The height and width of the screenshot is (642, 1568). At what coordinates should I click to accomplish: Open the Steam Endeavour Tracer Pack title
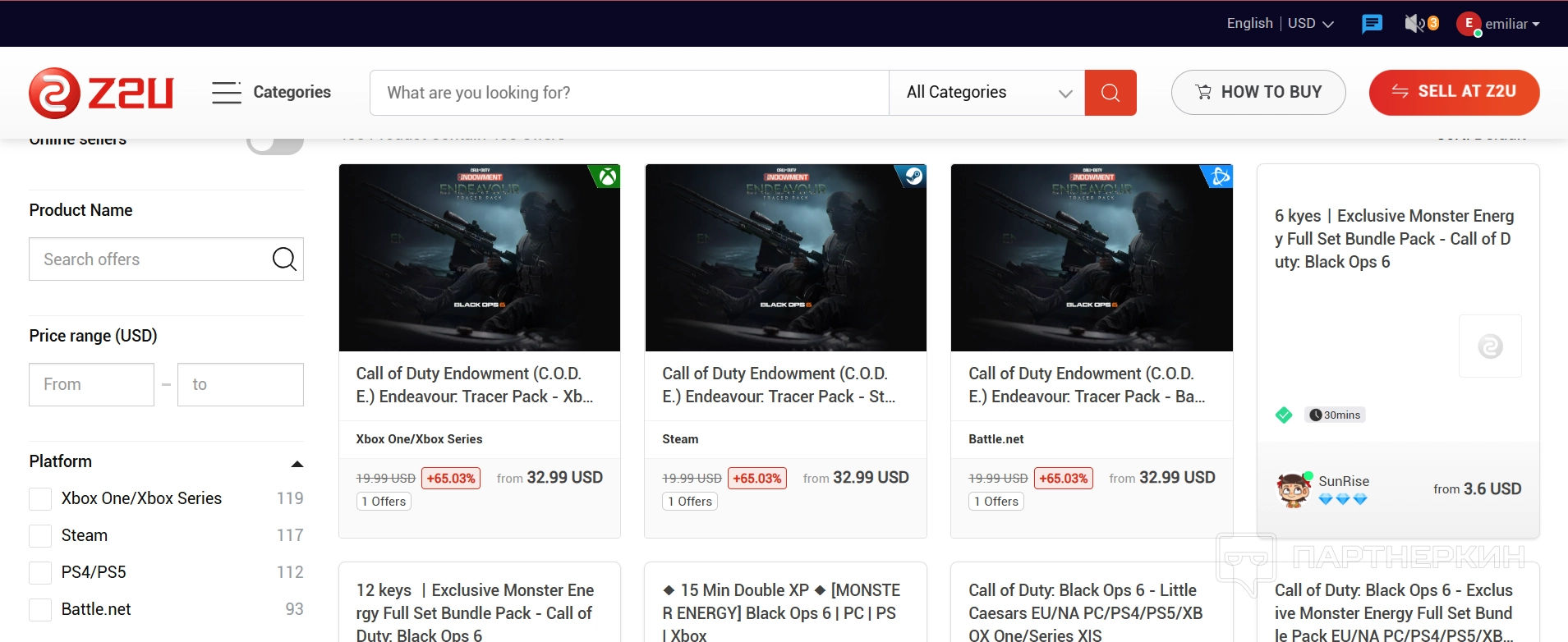tap(779, 385)
